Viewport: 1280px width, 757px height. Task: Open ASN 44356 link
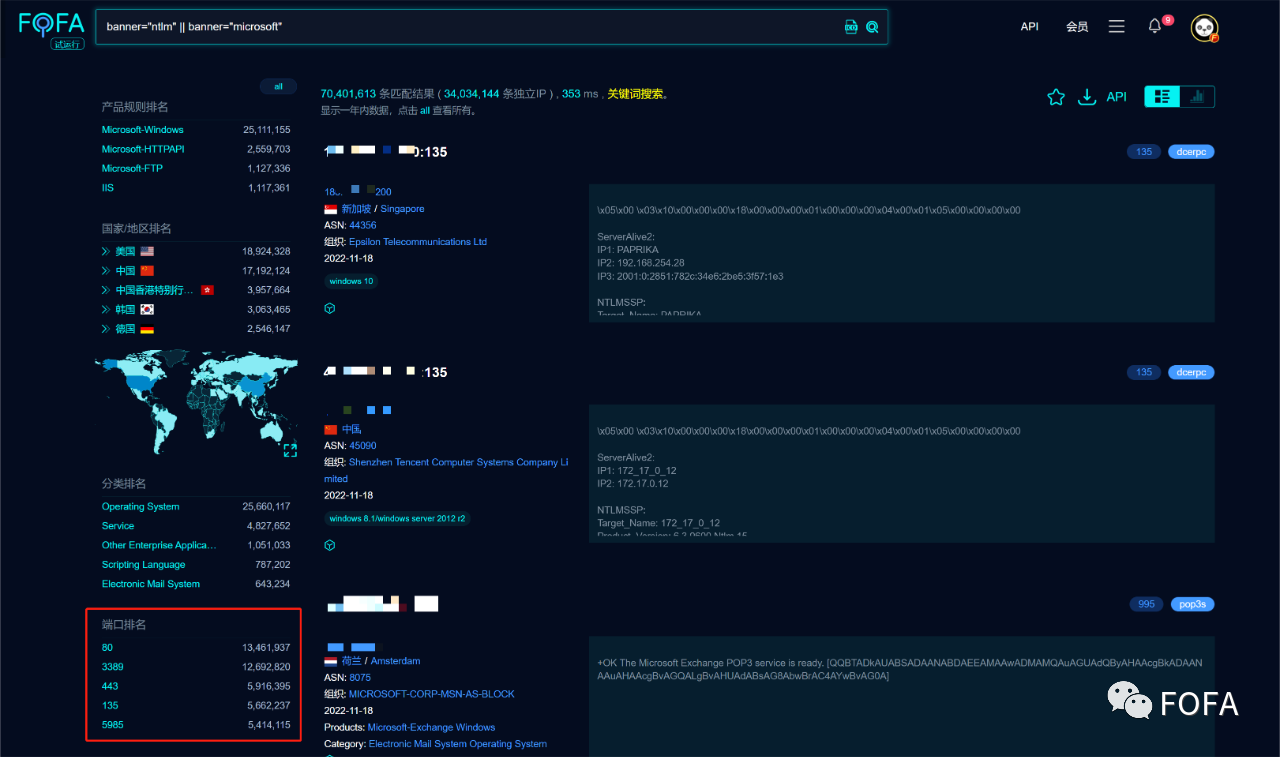[x=362, y=226]
